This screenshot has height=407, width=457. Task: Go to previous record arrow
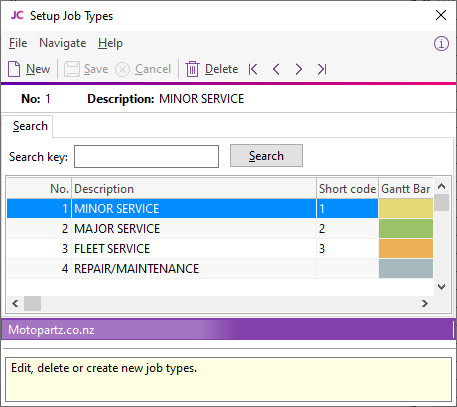click(276, 69)
